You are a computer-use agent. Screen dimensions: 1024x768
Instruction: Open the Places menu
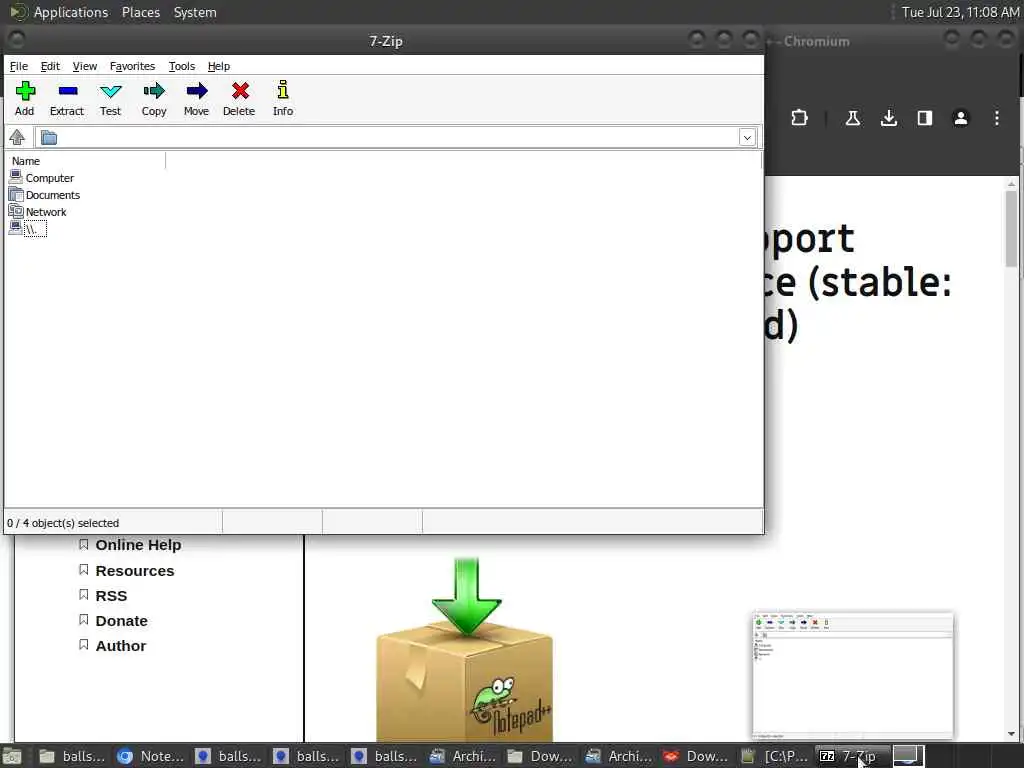[x=141, y=12]
